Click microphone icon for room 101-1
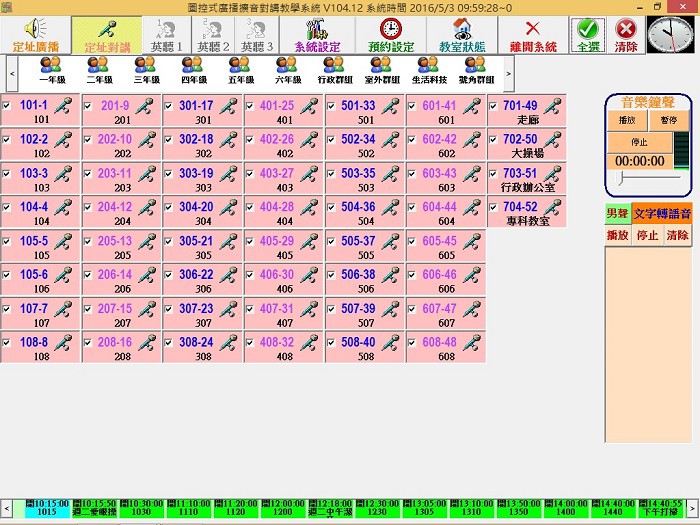Screen dimensions: 700x525 tap(63, 105)
